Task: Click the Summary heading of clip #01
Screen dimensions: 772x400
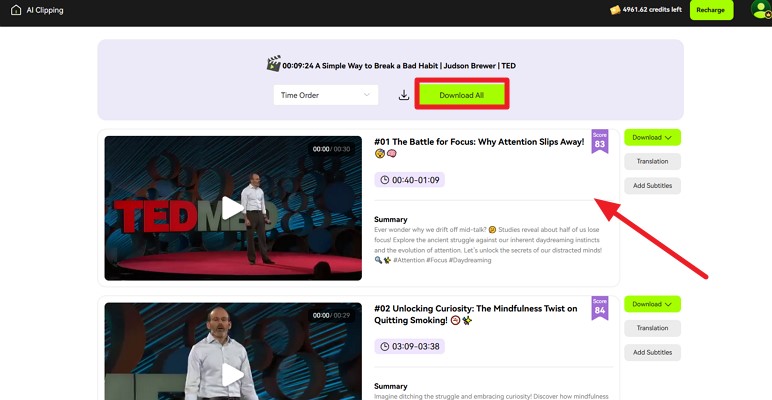Action: click(390, 219)
